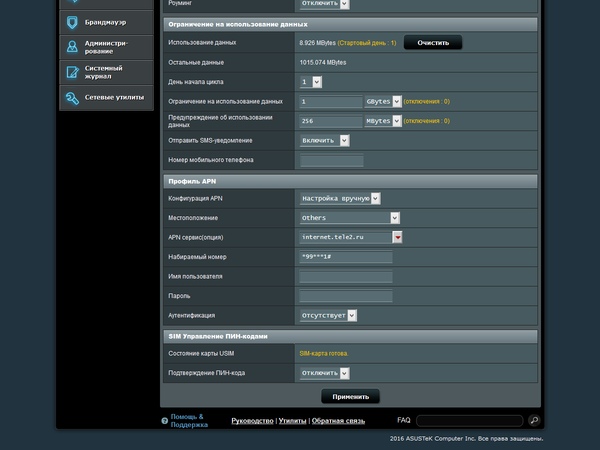Click the System Log notepad icon

click(72, 72)
